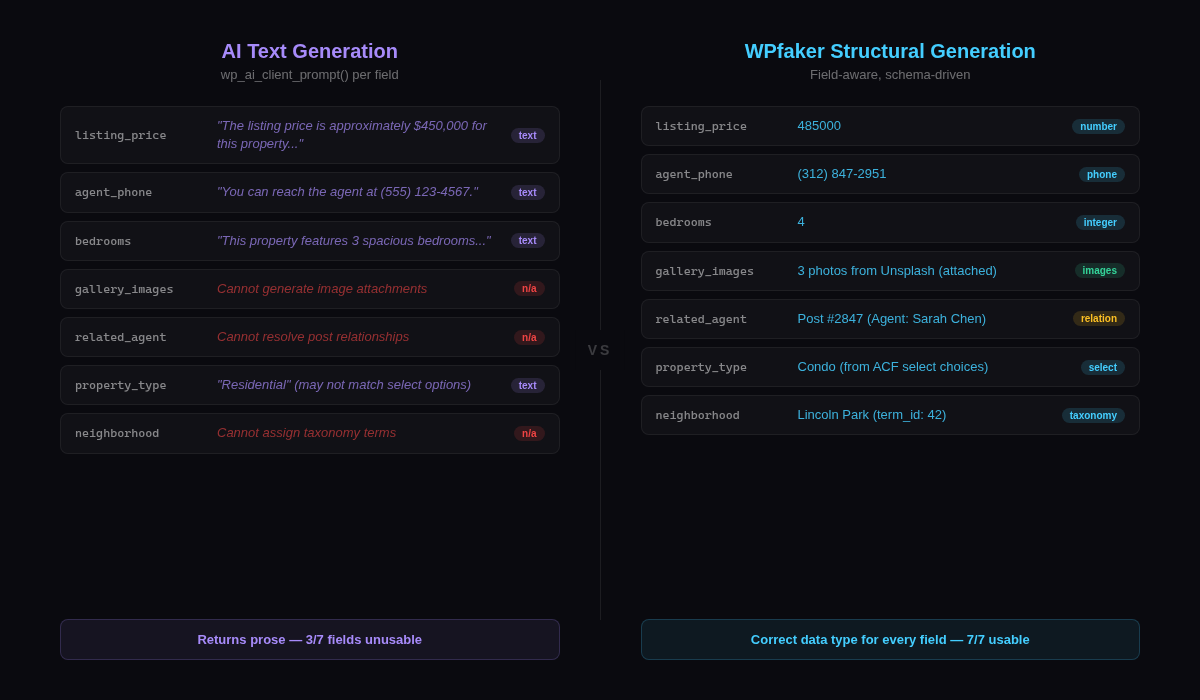Click n/a badge in AI neighborhood row
This screenshot has height=700, width=1200.
coord(529,433)
